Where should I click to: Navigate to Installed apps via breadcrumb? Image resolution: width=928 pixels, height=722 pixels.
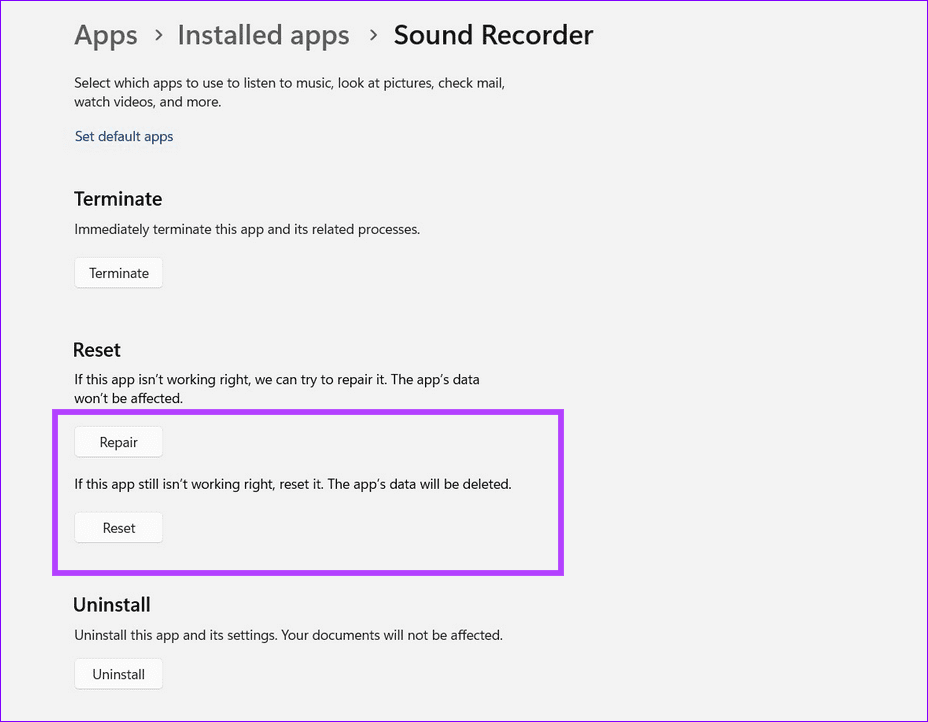[263, 35]
